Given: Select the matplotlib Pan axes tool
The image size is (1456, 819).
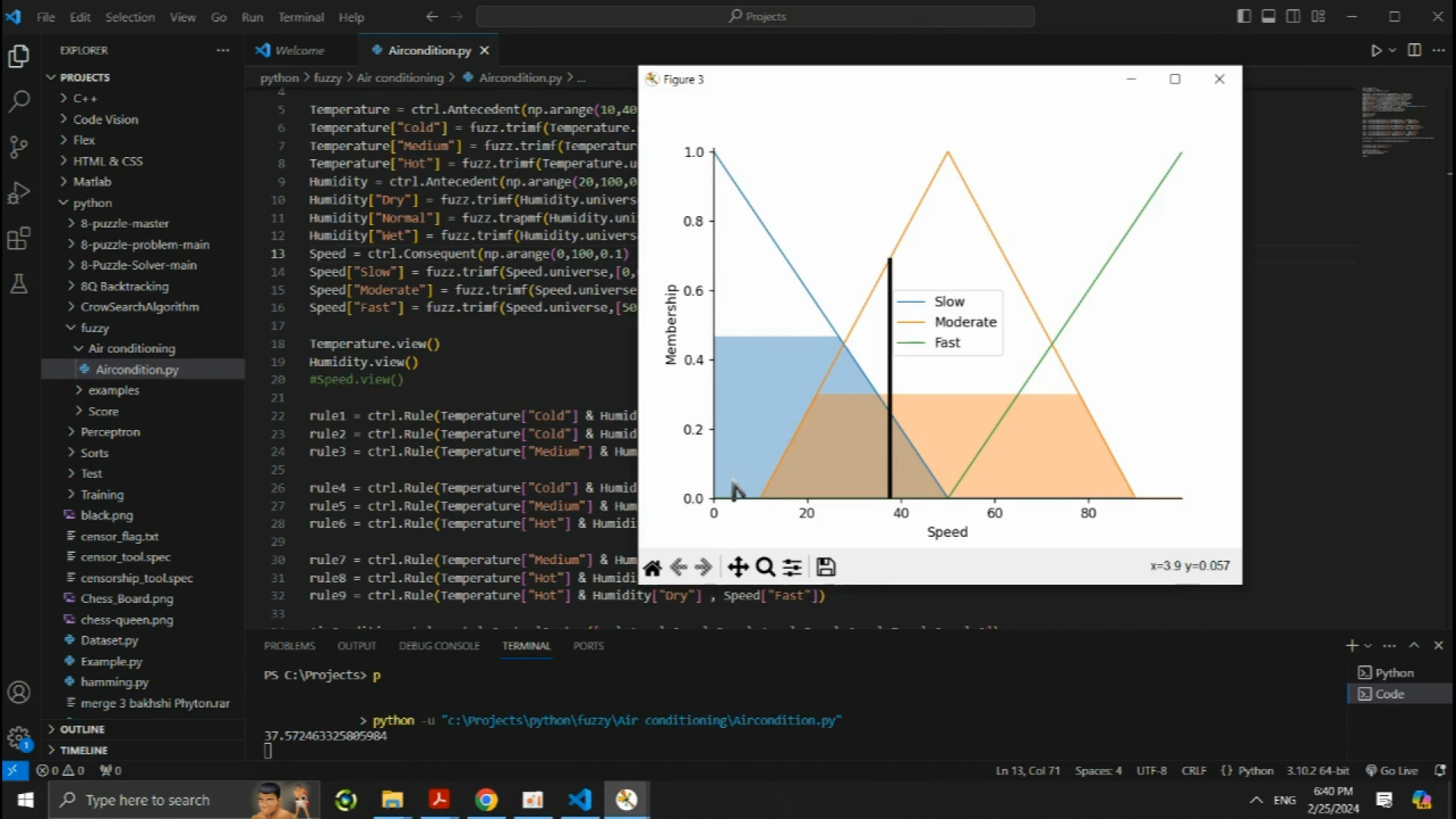Looking at the screenshot, I should coord(738,567).
